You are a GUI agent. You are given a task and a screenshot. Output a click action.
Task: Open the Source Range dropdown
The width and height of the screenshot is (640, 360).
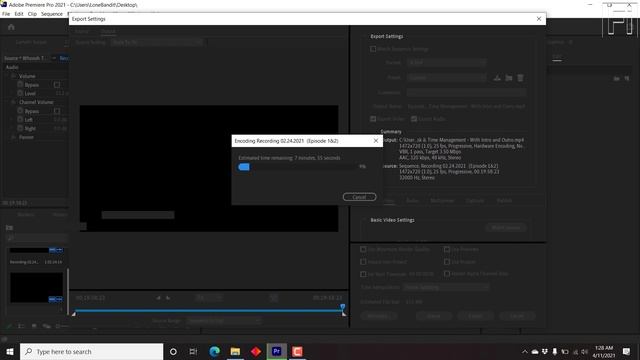(224, 321)
